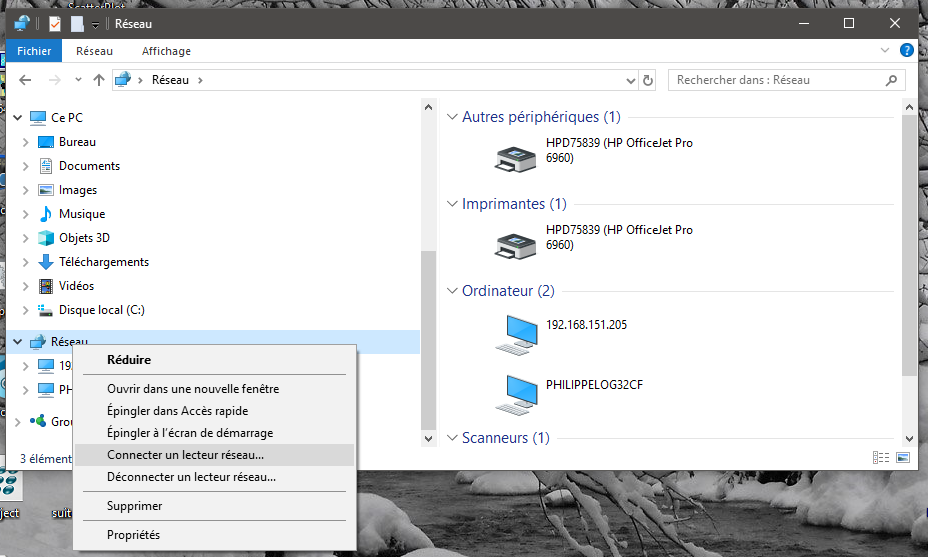Click the Properties quick access toolbar icon
928x557 pixels.
tap(54, 24)
